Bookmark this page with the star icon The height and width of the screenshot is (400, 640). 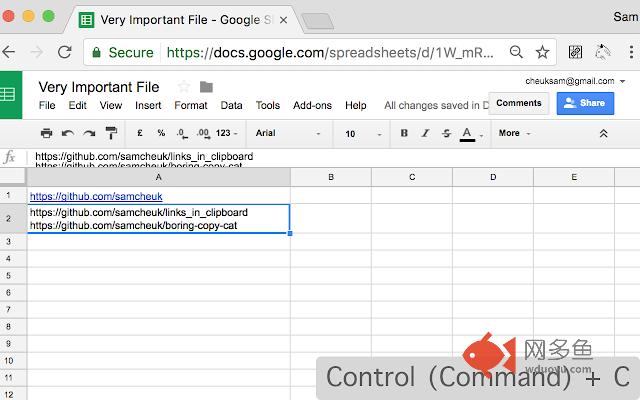tap(542, 52)
